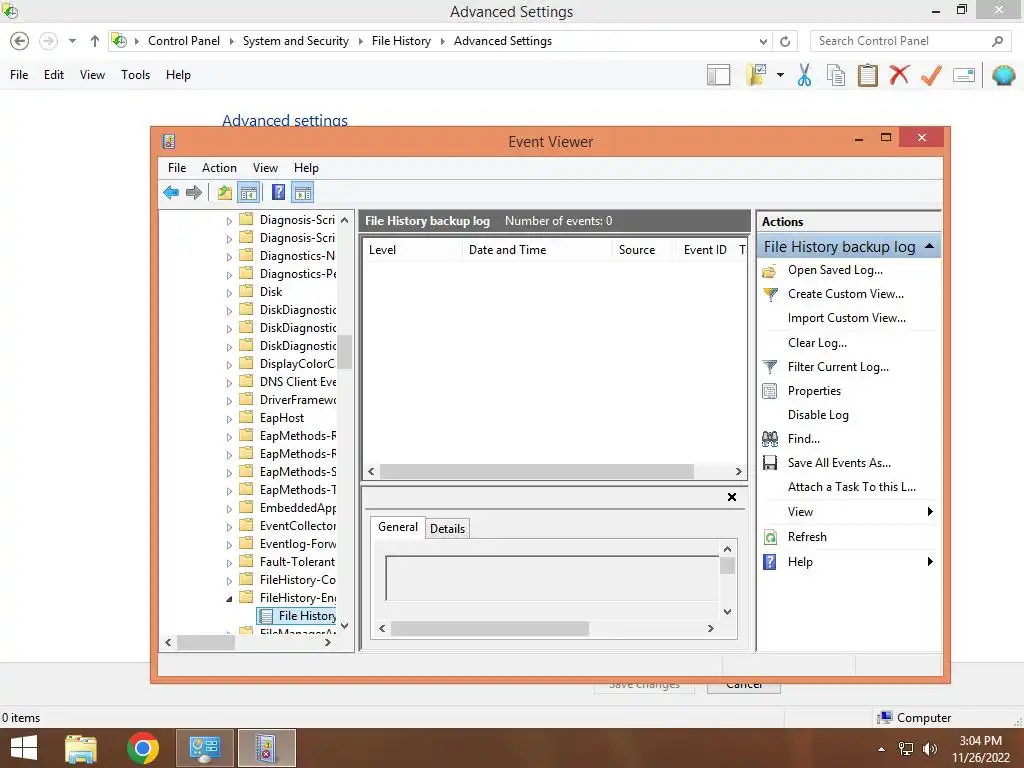Switch to the Details tab
Viewport: 1024px width, 768px height.
(447, 529)
